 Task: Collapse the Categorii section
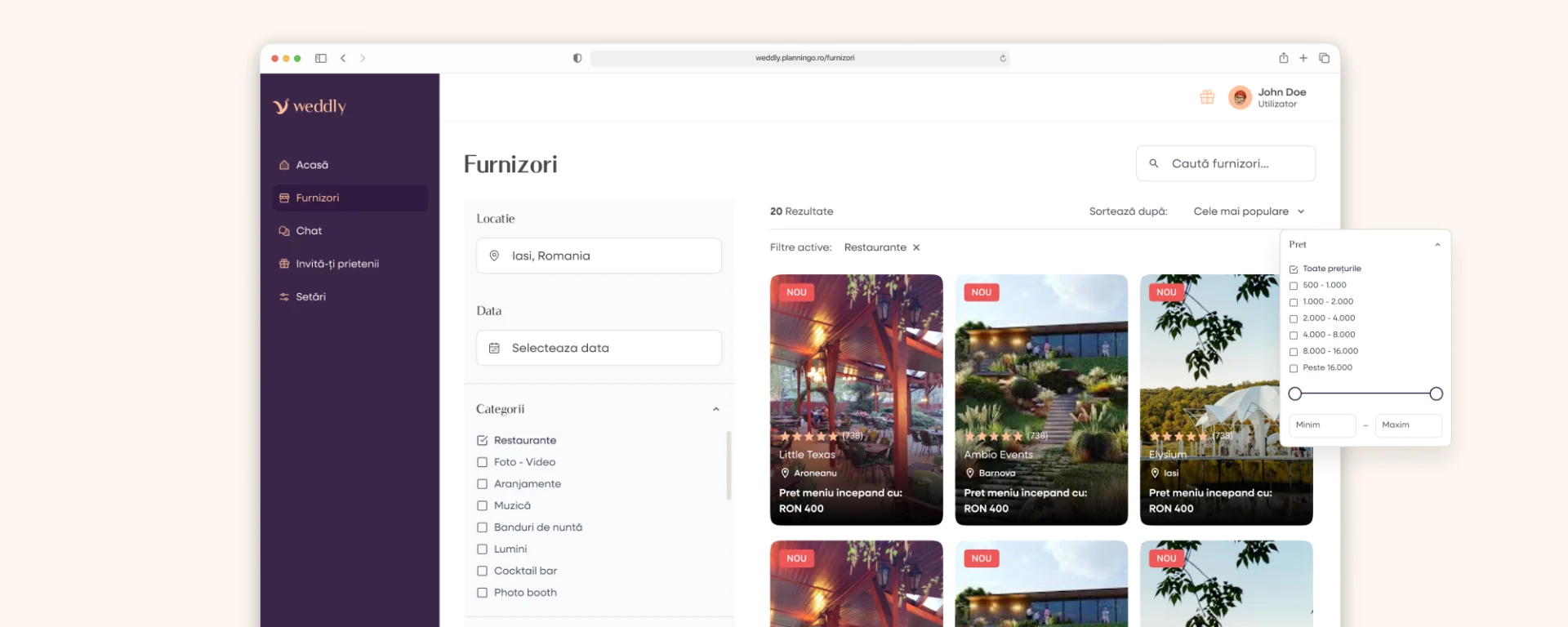click(x=715, y=409)
